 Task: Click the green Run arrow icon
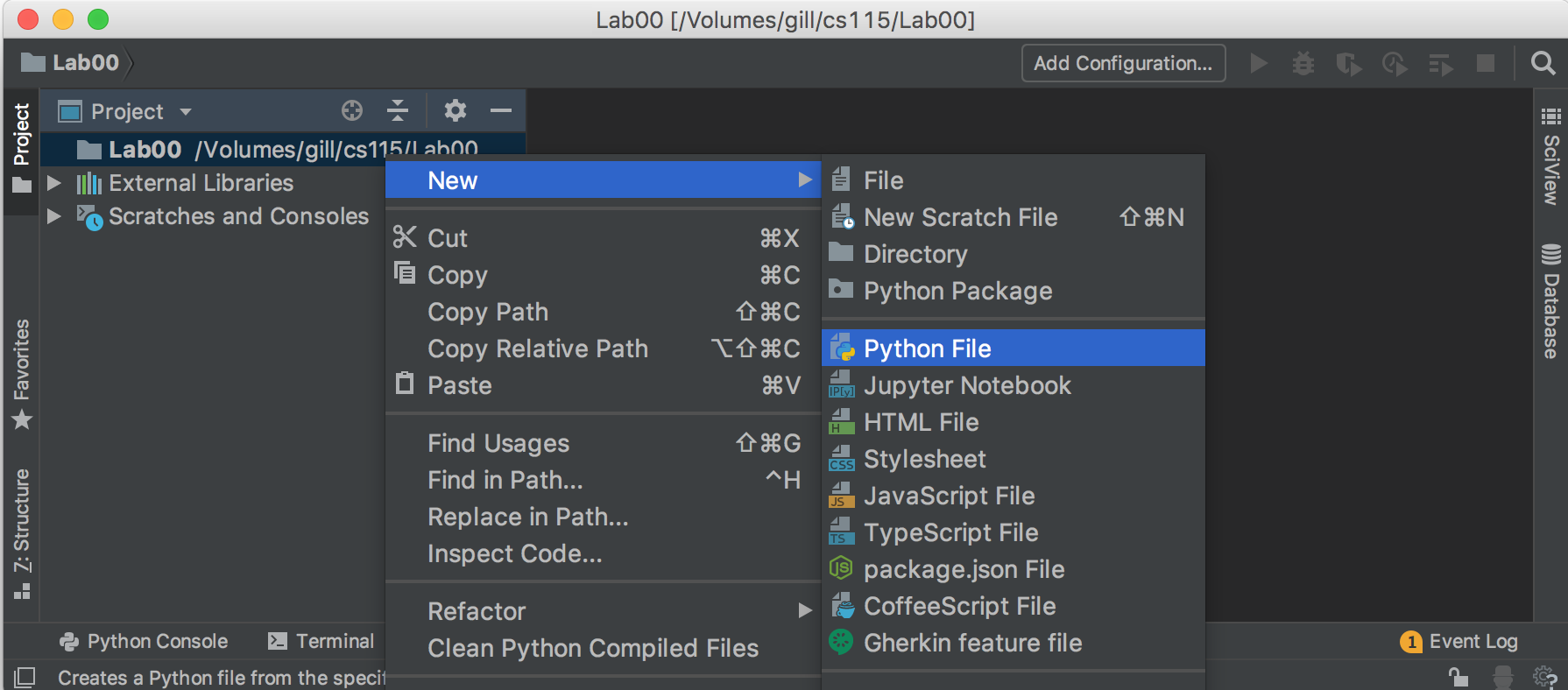(1258, 63)
